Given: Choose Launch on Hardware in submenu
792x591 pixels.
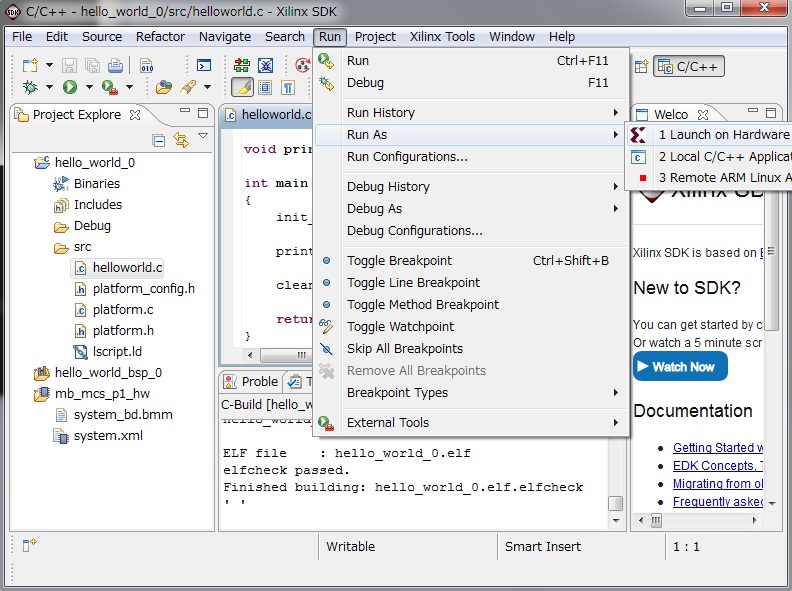Looking at the screenshot, I should [x=711, y=135].
